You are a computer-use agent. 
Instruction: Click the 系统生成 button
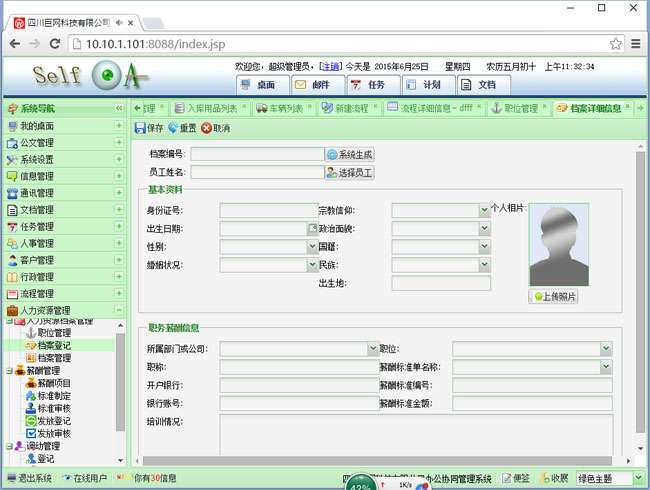pos(349,155)
